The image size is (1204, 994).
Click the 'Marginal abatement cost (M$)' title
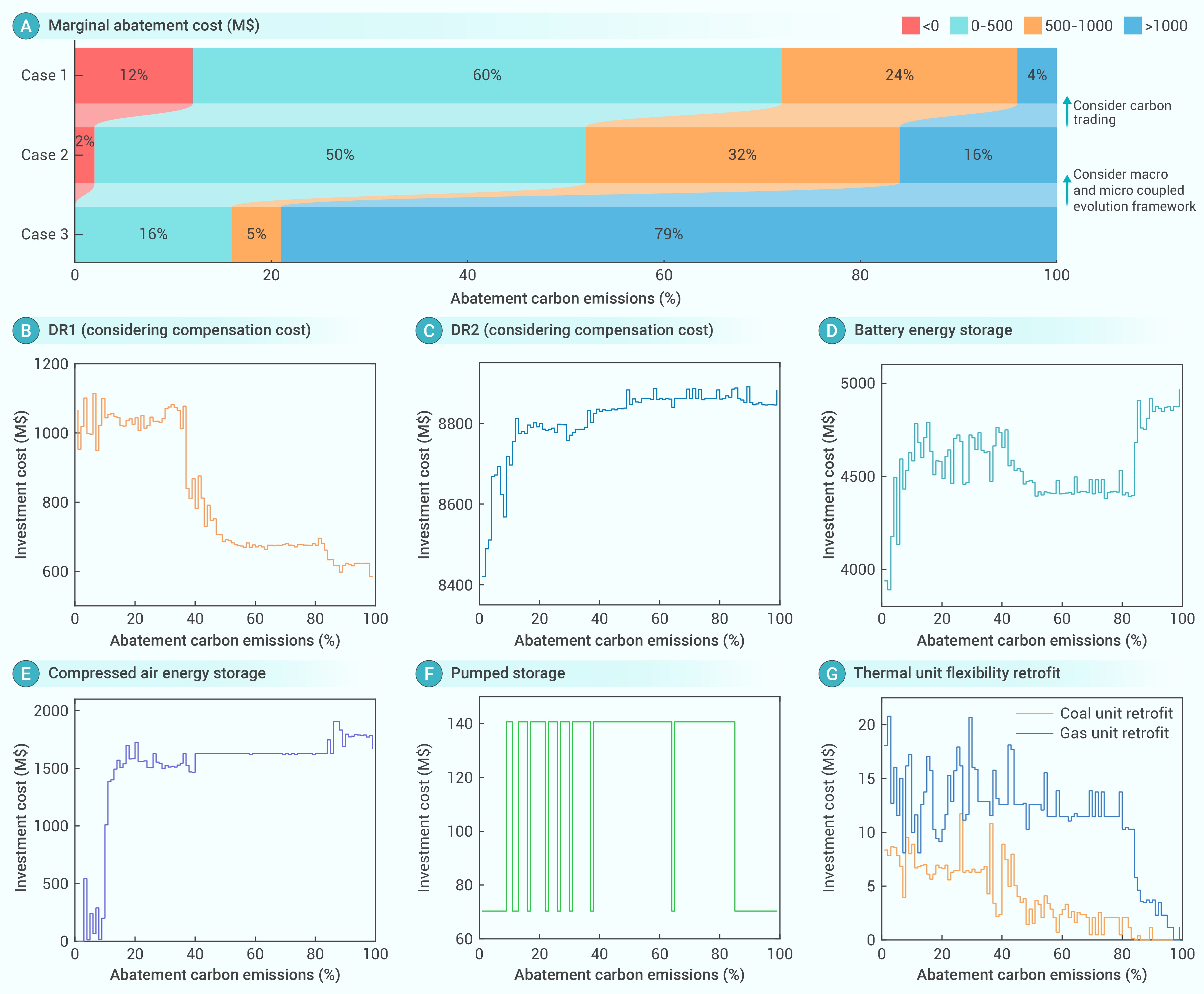tap(154, 26)
